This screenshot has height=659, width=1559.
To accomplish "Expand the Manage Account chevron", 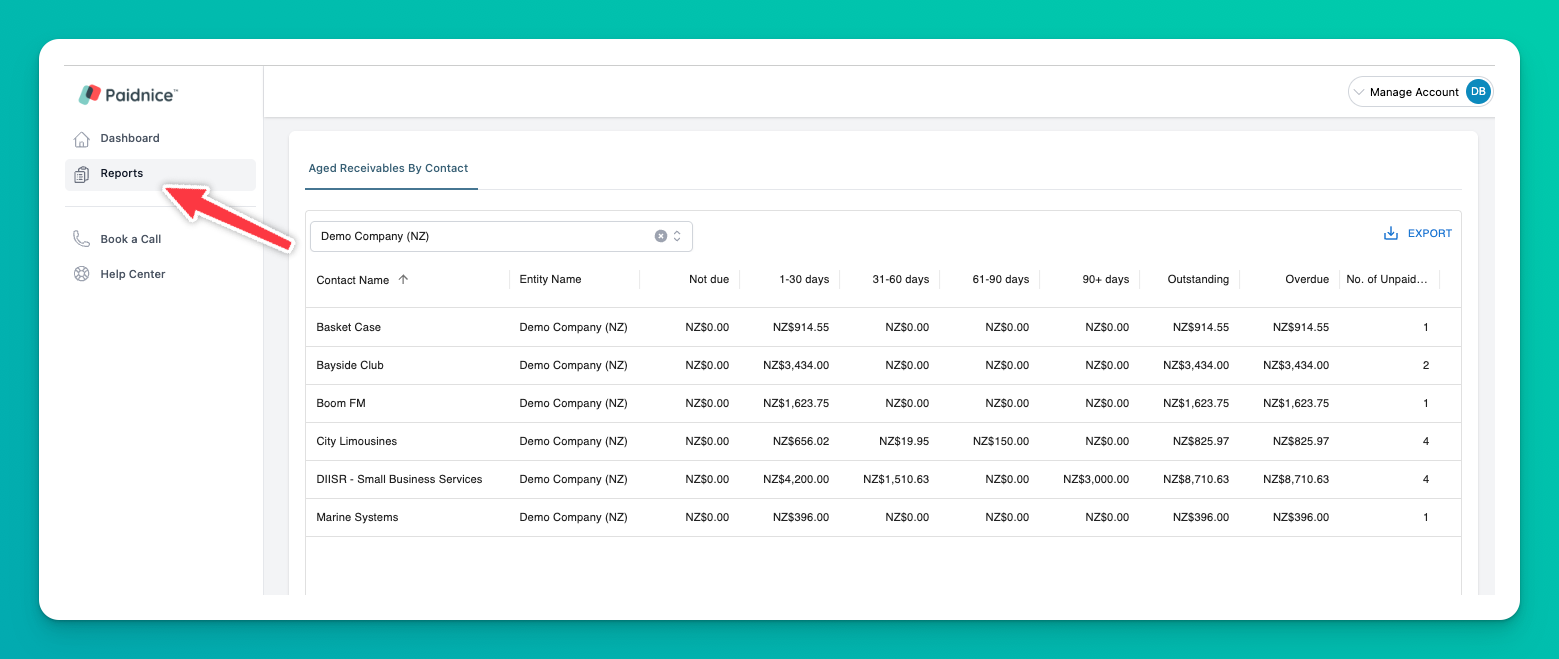I will (x=1358, y=92).
